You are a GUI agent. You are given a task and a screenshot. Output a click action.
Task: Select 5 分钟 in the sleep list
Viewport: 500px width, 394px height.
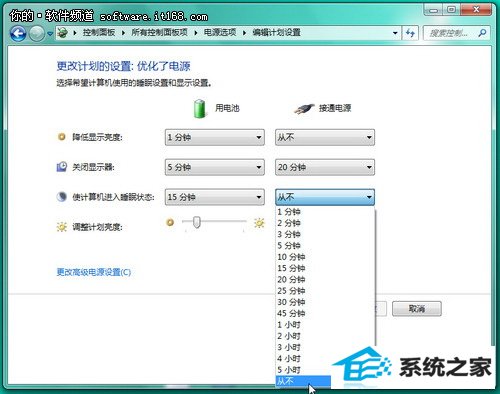325,246
